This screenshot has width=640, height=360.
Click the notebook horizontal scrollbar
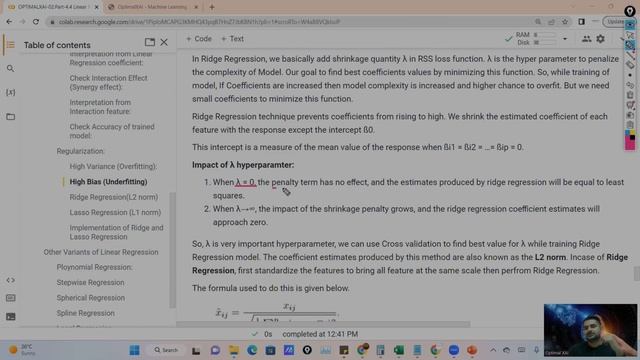click(323, 324)
